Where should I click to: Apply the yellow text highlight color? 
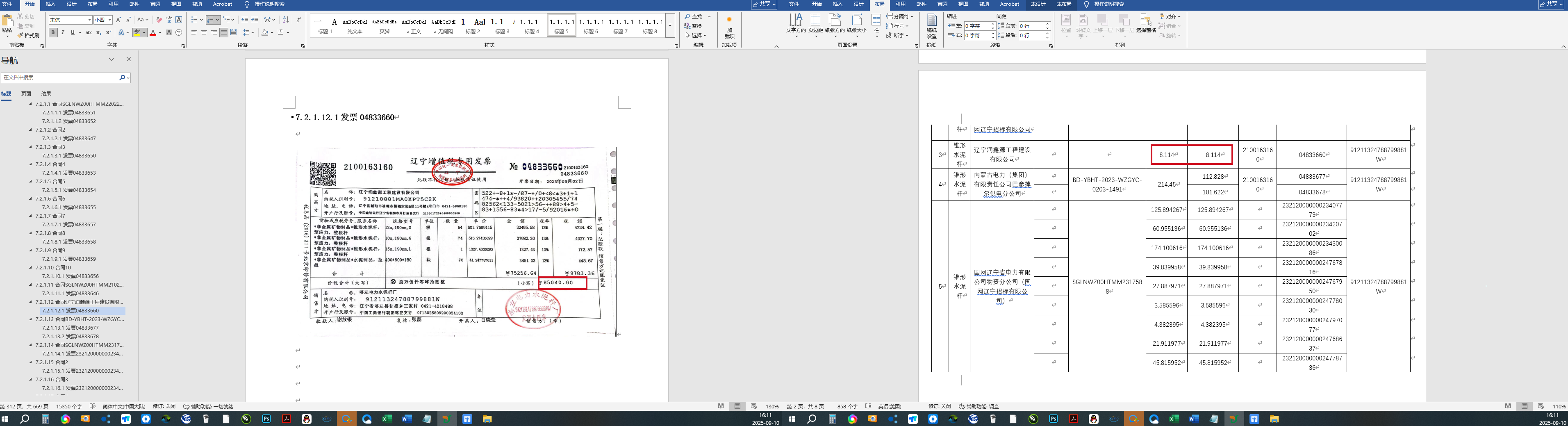[x=138, y=32]
